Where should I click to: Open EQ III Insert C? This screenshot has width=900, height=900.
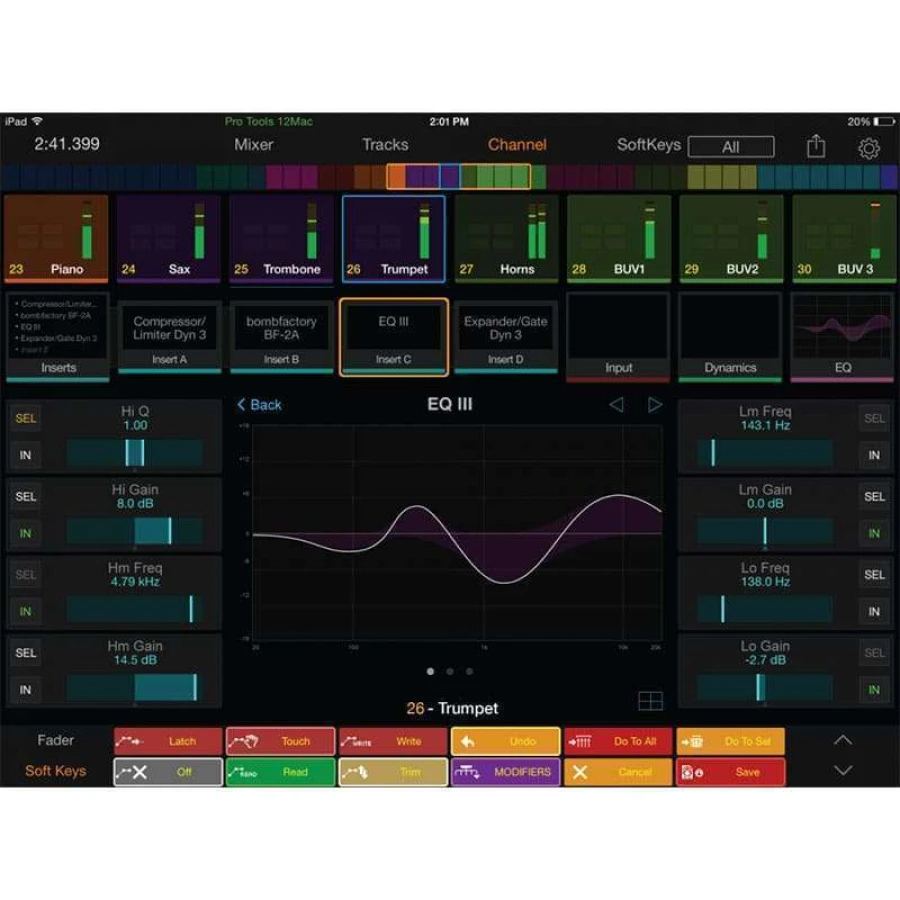tap(394, 337)
